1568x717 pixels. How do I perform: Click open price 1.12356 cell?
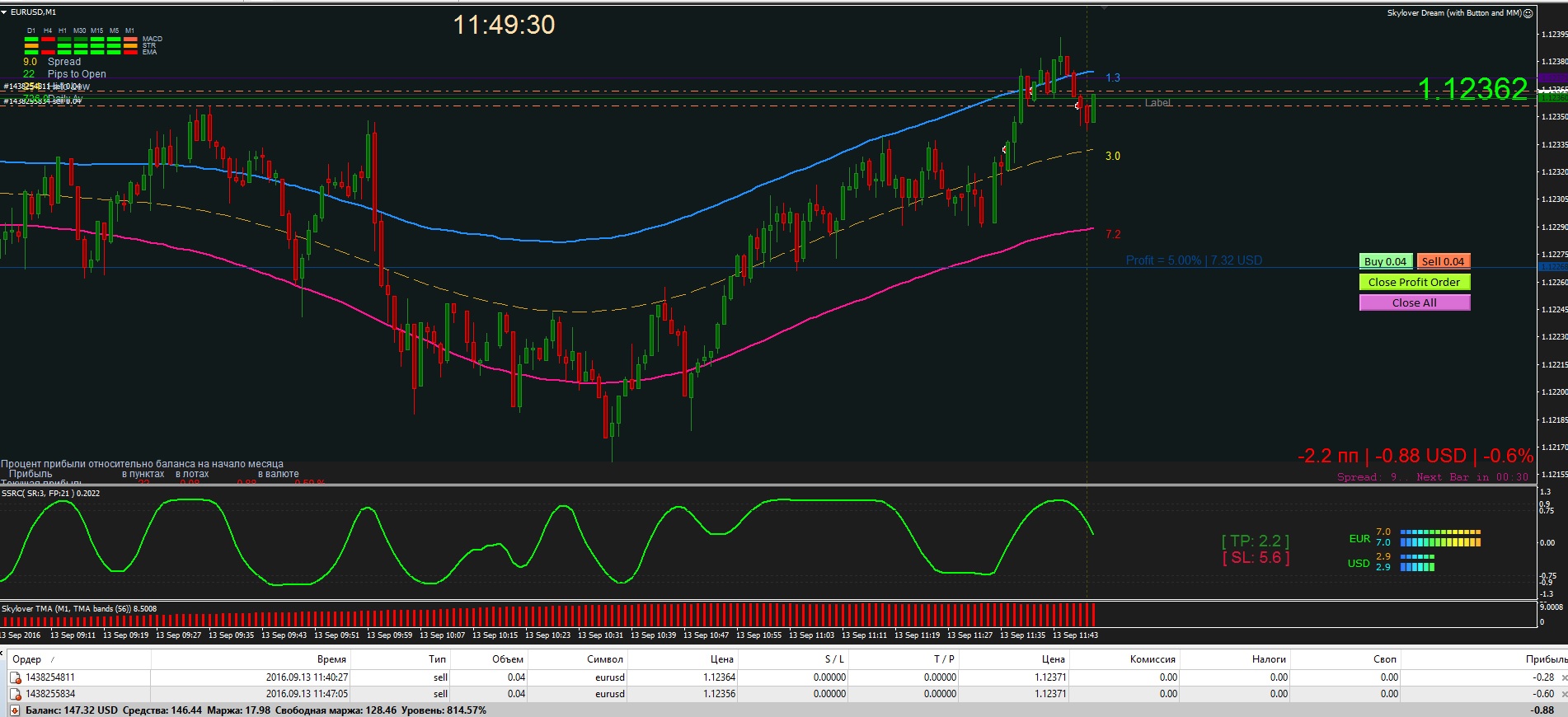pyautogui.click(x=719, y=694)
